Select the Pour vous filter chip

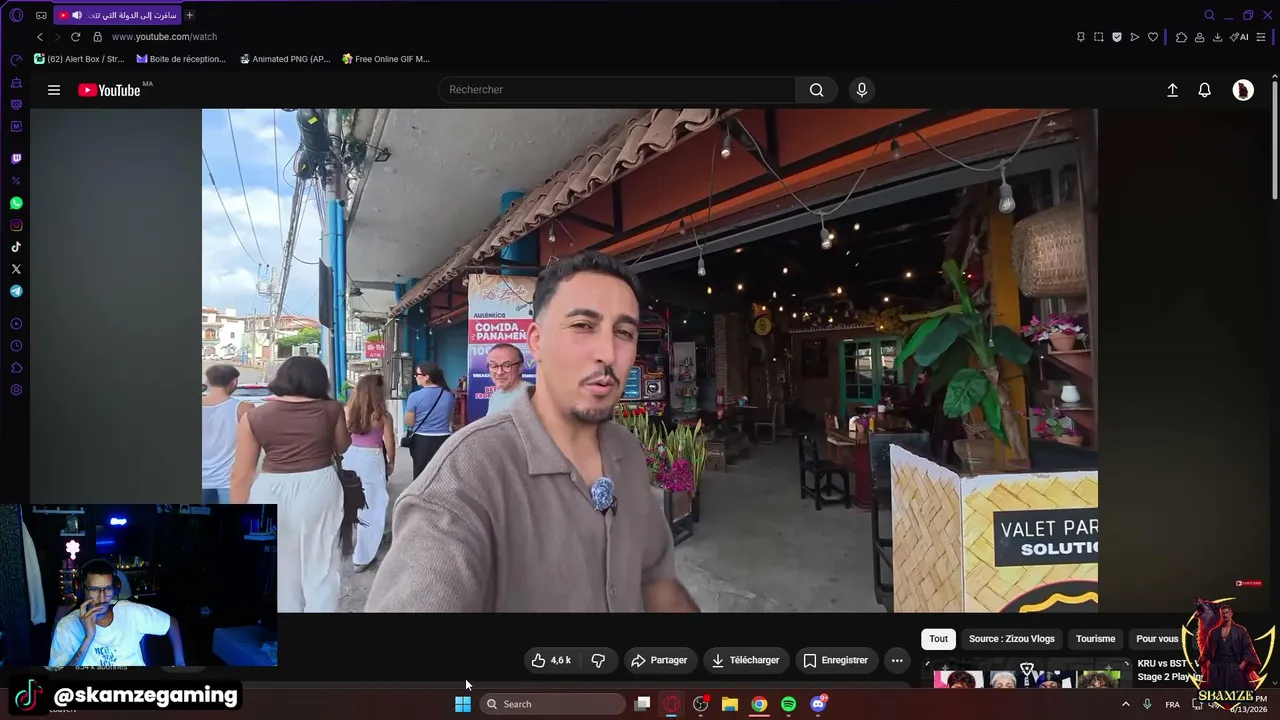click(x=1157, y=639)
